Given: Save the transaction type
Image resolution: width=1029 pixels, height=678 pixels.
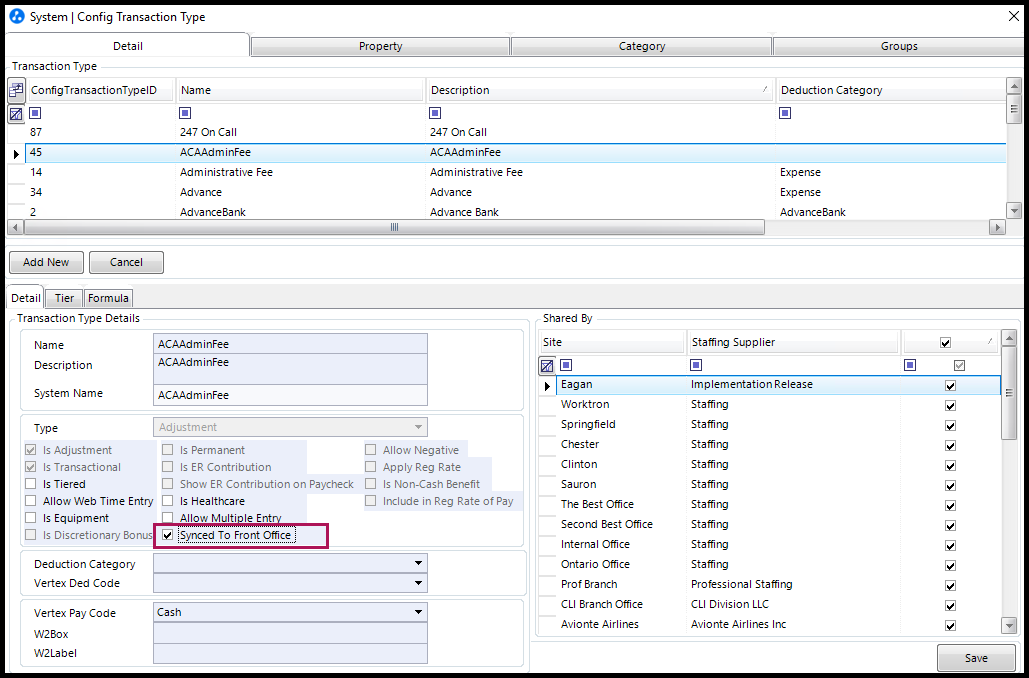Looking at the screenshot, I should point(976,658).
